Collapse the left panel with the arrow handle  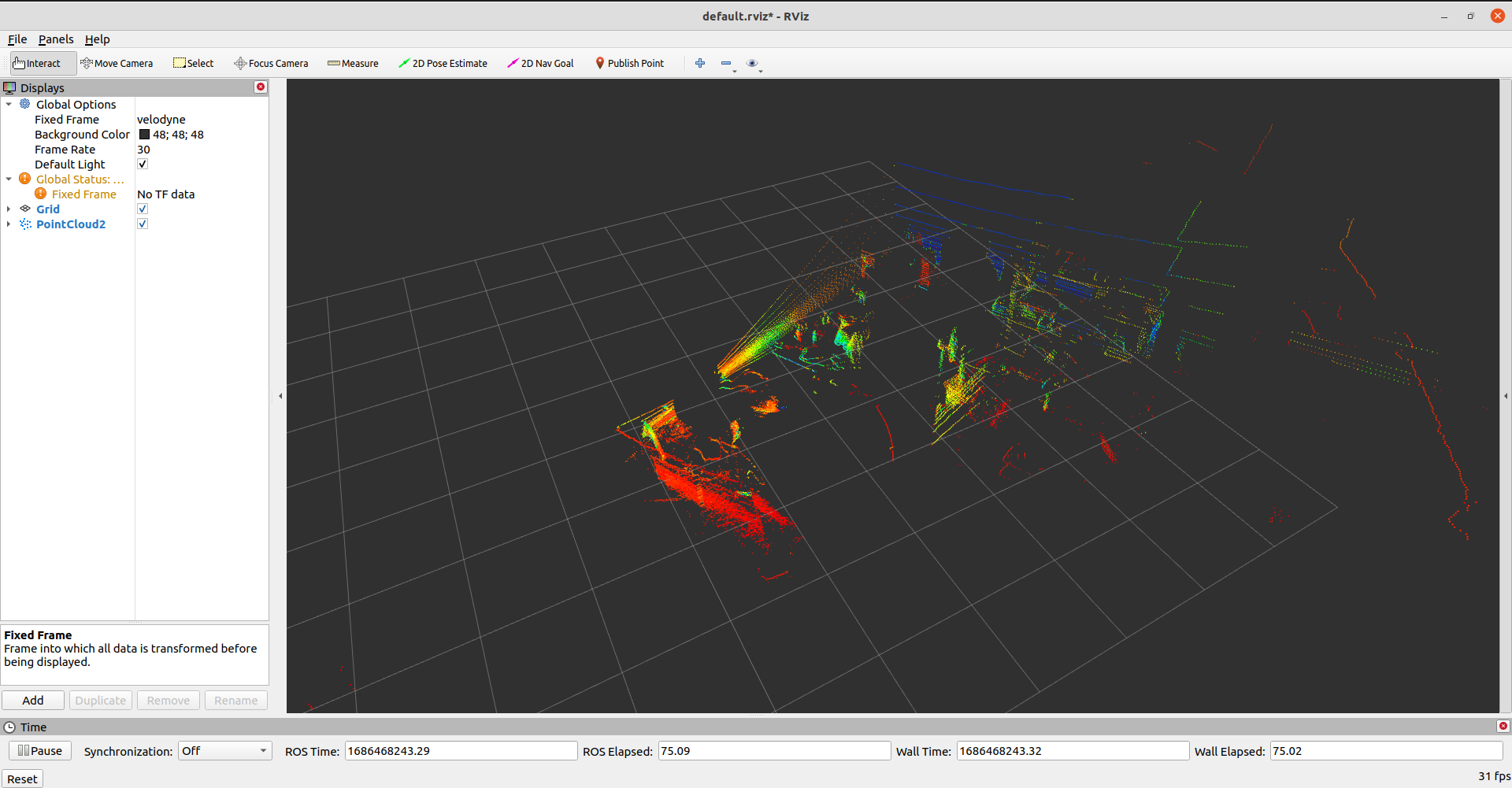pos(280,396)
